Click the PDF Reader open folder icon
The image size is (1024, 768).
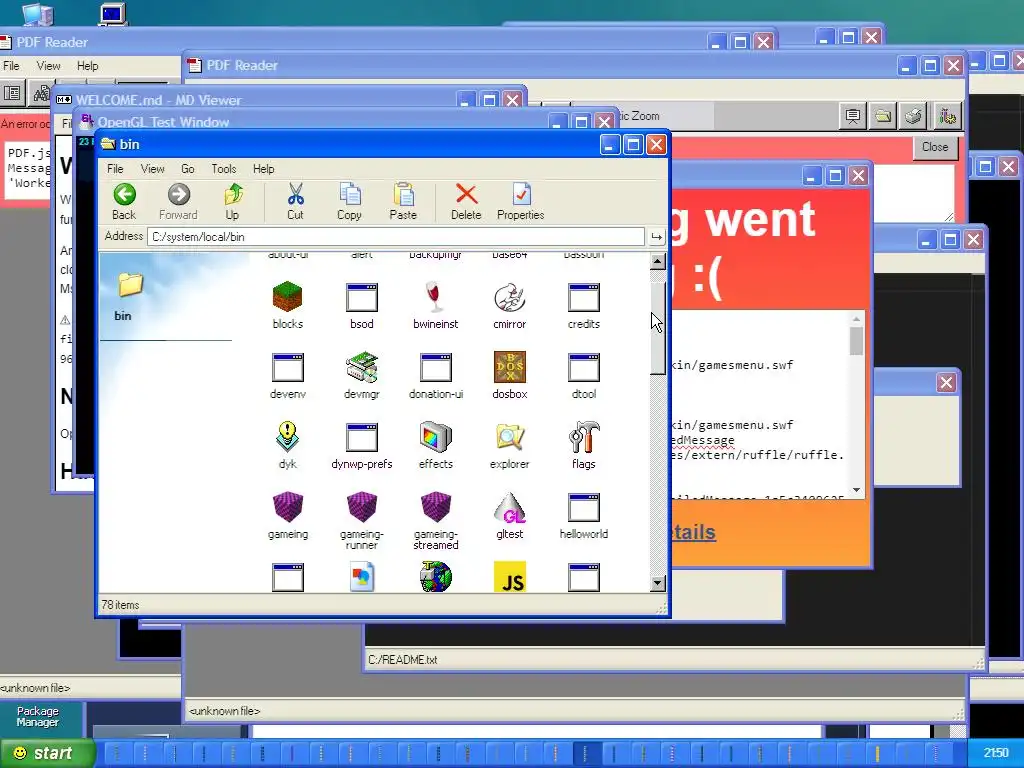883,116
